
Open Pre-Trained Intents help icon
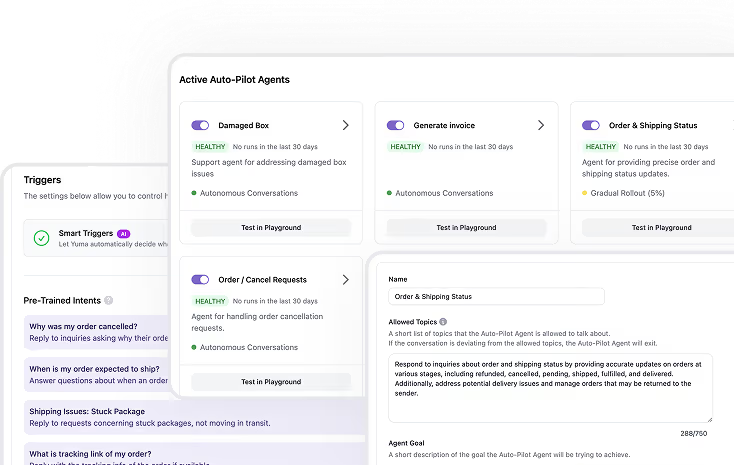109,300
